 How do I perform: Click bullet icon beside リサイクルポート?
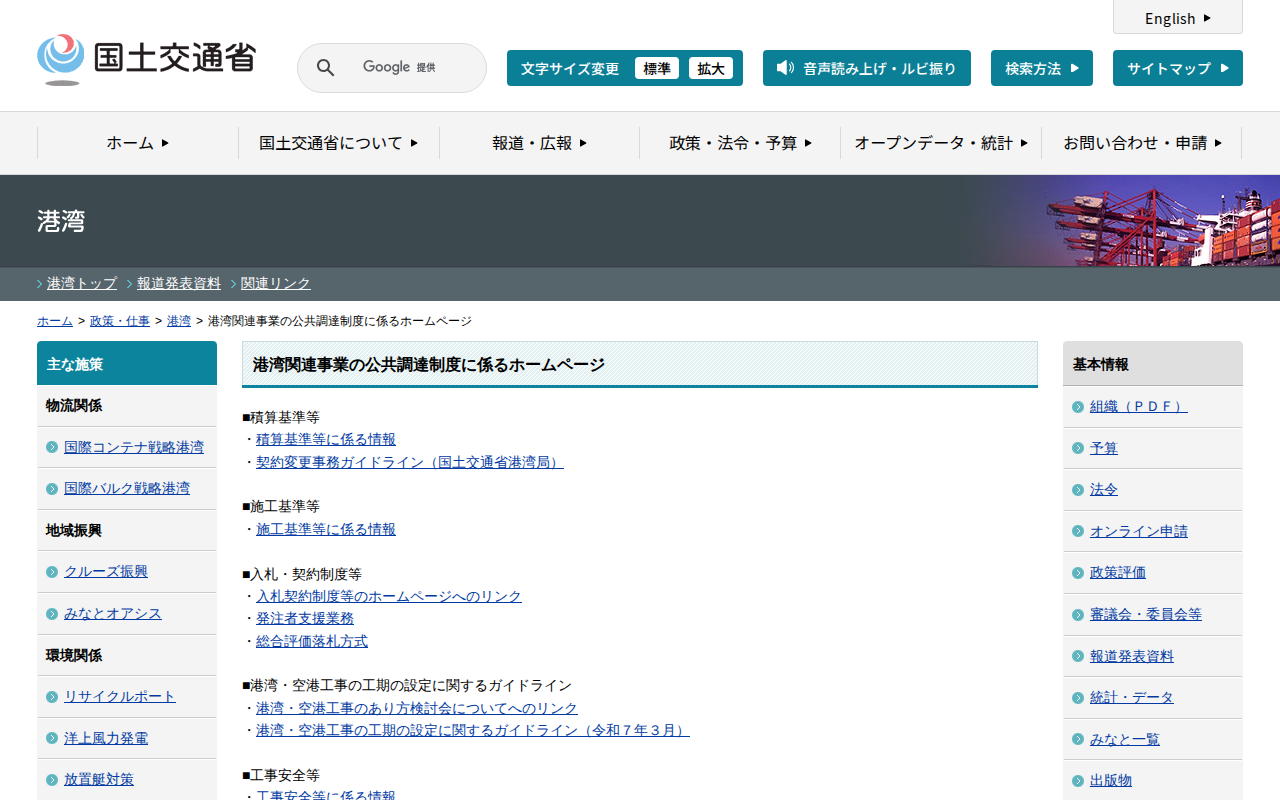pyautogui.click(x=52, y=697)
